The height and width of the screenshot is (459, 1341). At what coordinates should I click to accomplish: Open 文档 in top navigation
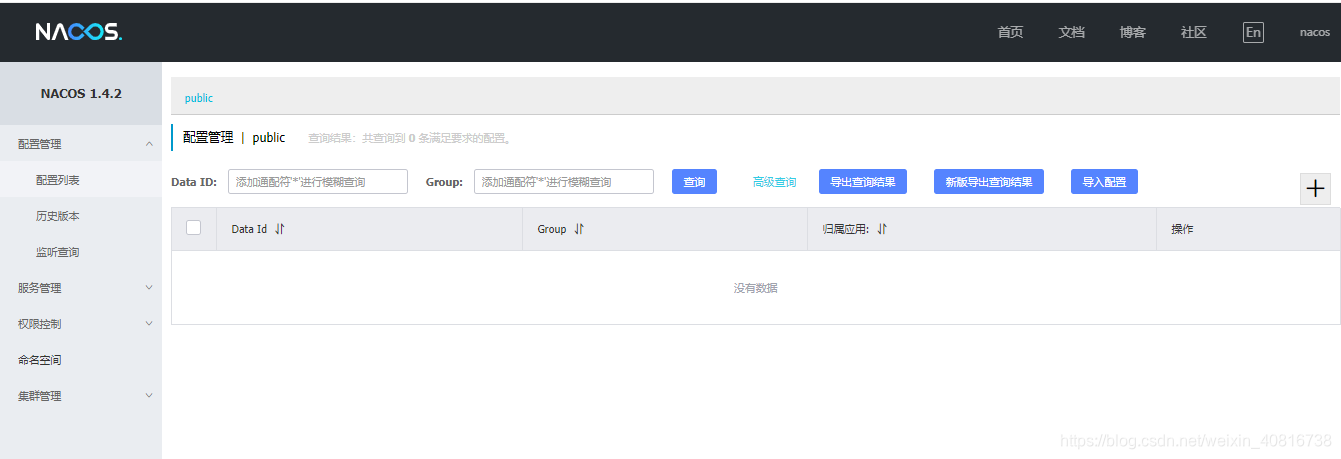(1071, 32)
